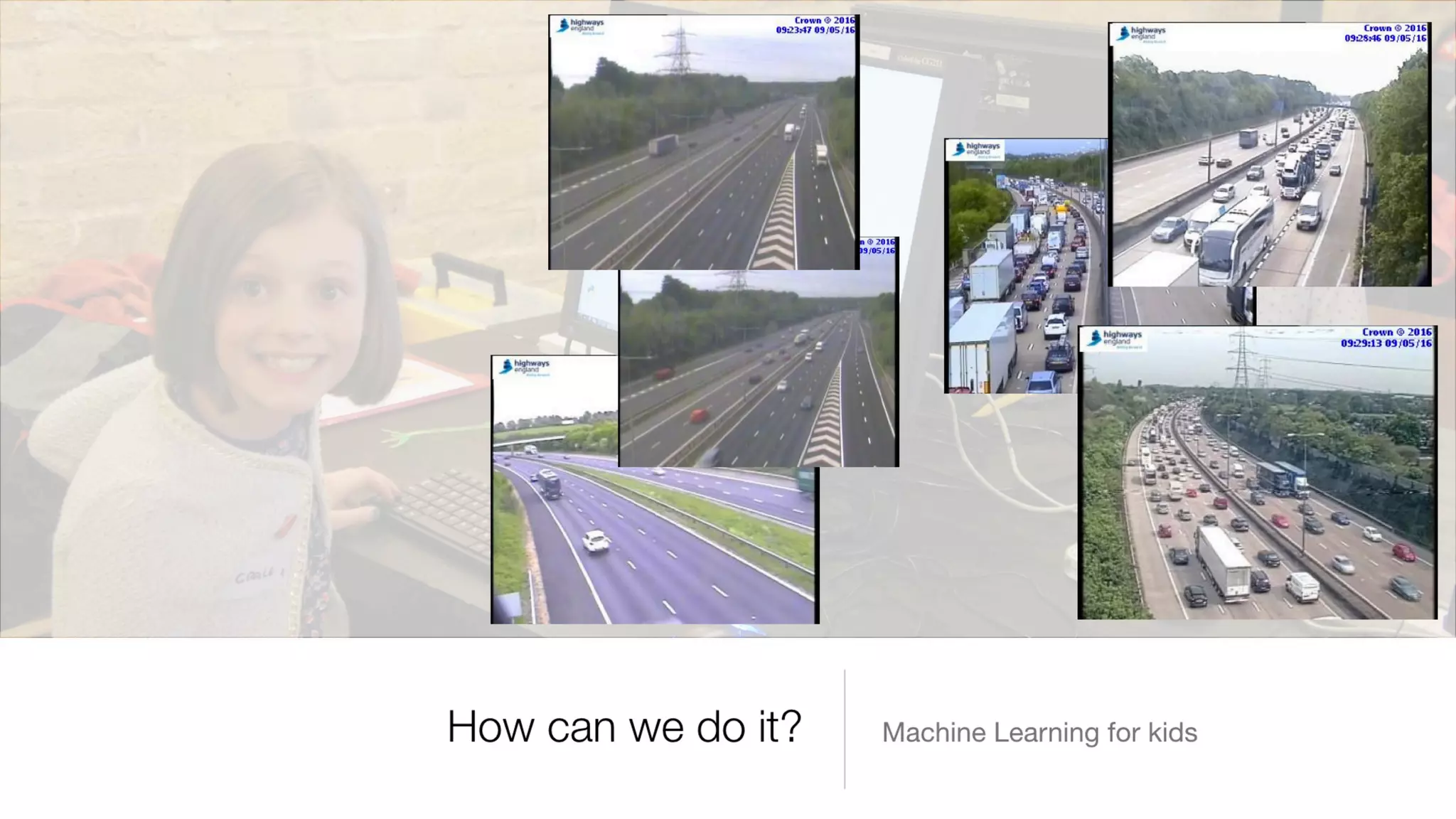Click Highways England logo on 09:23:47 photo
The image size is (1456, 819).
coord(581,26)
